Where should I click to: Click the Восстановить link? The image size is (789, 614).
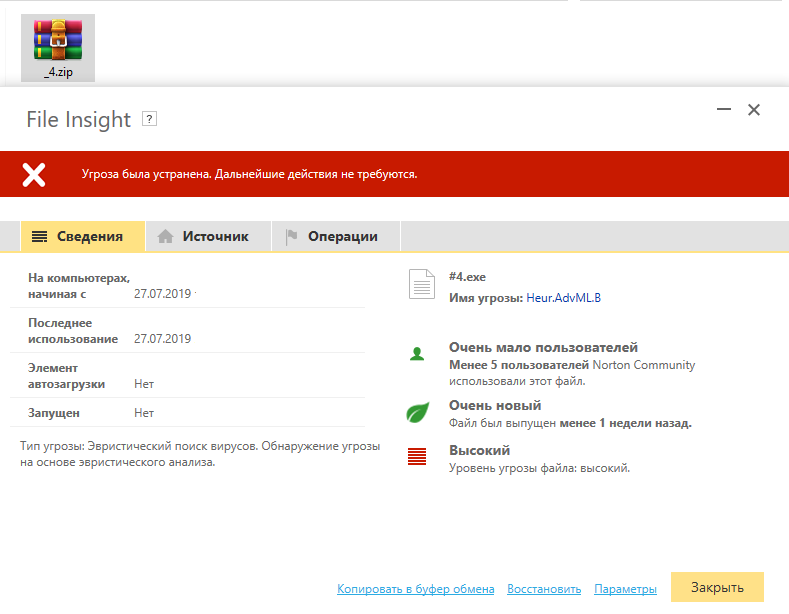(x=544, y=589)
